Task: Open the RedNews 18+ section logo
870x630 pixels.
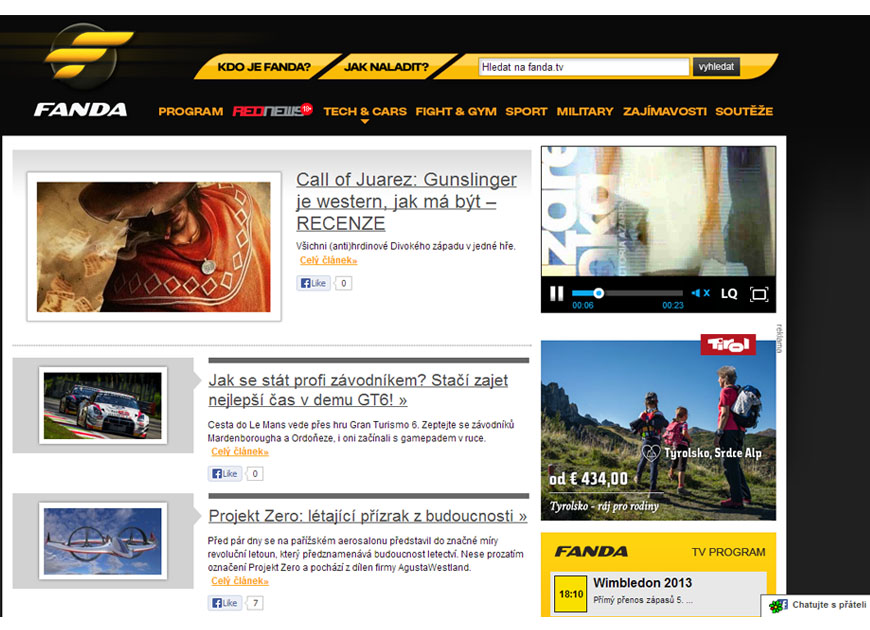Action: (272, 111)
